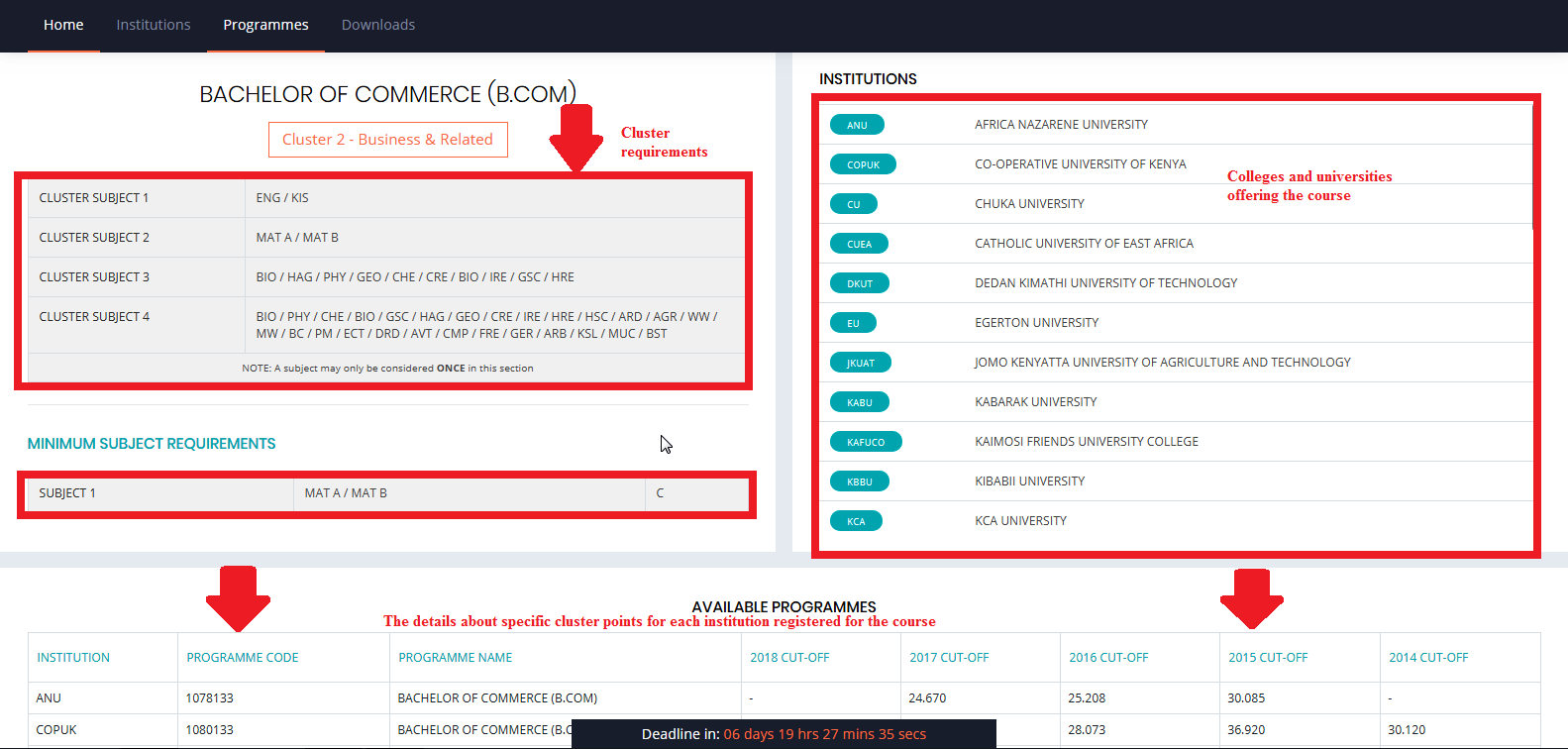This screenshot has height=749, width=1568.
Task: Click the AVAILABLE PROGRAMMES heading
Action: coord(784,607)
